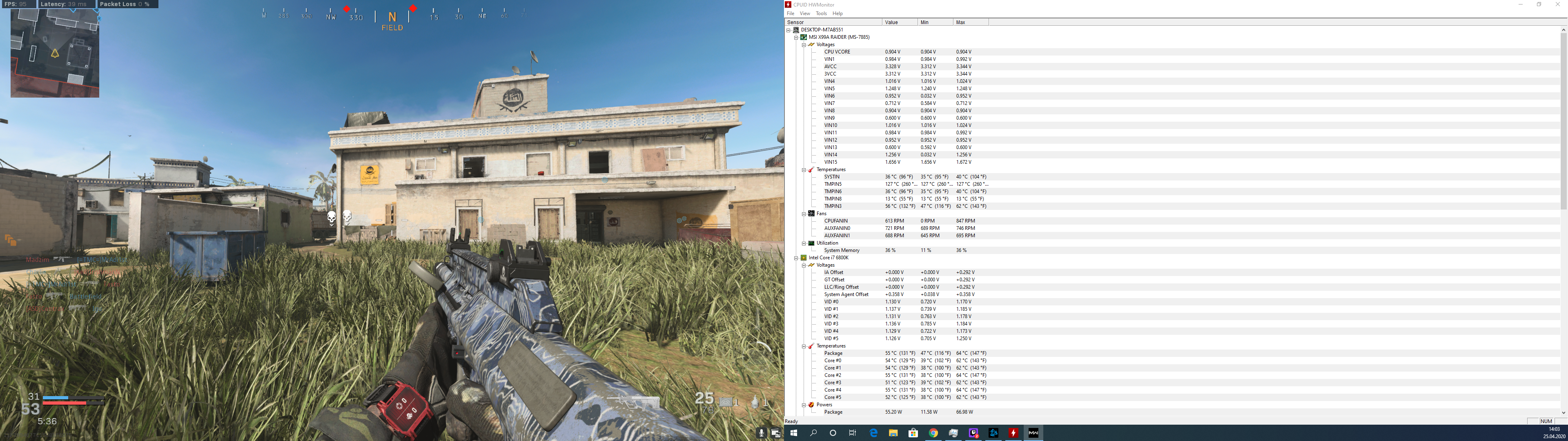The height and width of the screenshot is (441, 1568).
Task: Open the Tools menu
Action: [821, 13]
